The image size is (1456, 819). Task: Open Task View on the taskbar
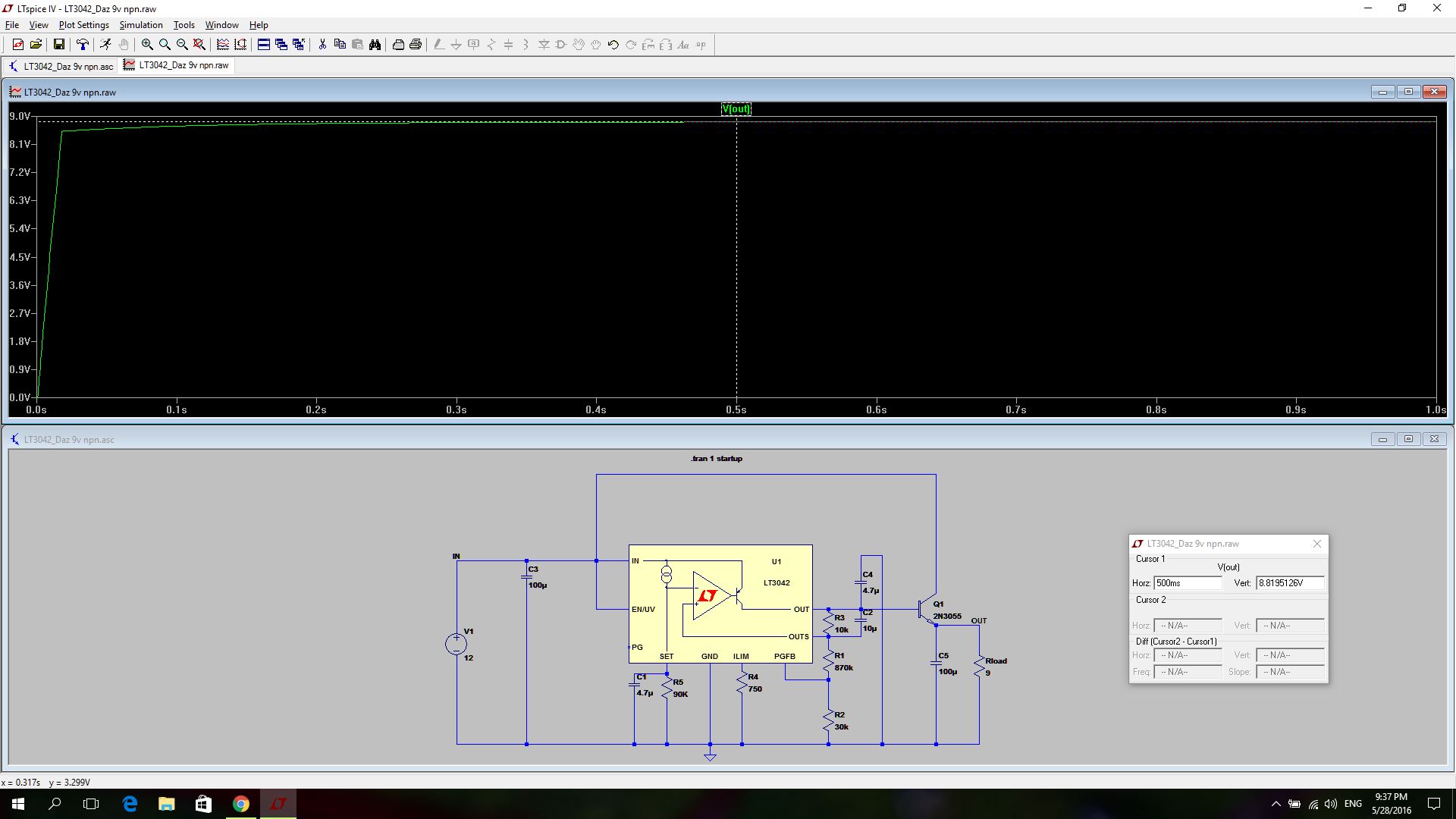[x=91, y=804]
